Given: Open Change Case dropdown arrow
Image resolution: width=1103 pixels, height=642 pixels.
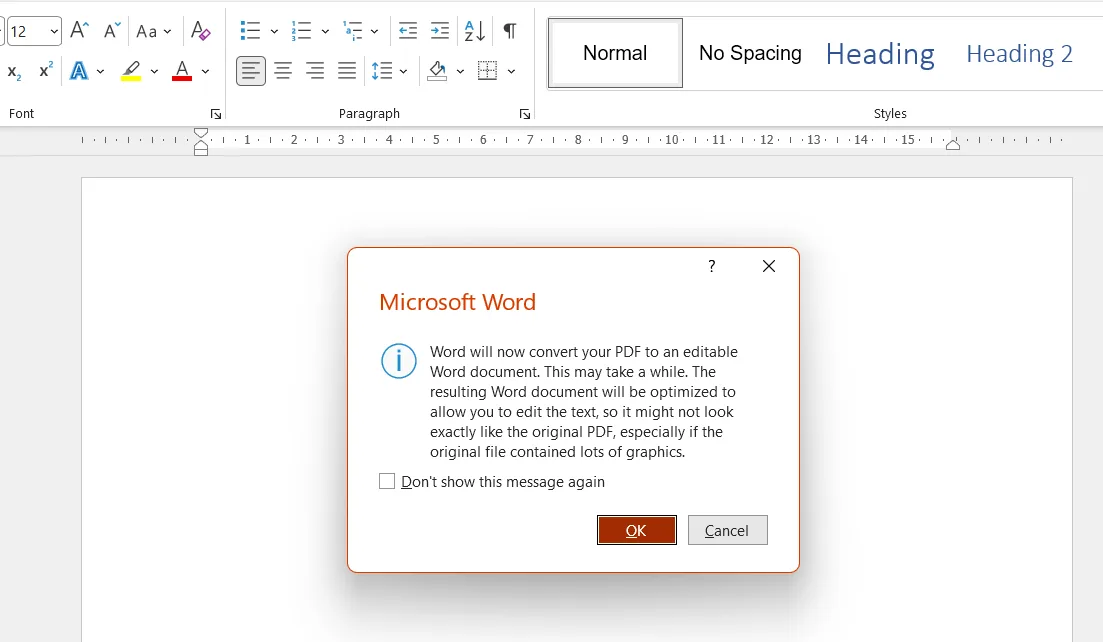Looking at the screenshot, I should [x=167, y=32].
